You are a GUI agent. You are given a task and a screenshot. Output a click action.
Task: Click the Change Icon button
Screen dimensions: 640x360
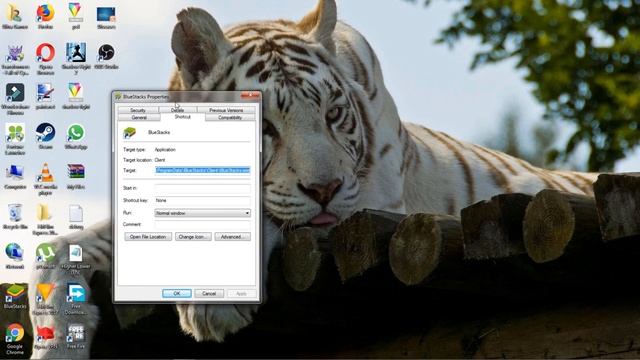[x=193, y=237]
